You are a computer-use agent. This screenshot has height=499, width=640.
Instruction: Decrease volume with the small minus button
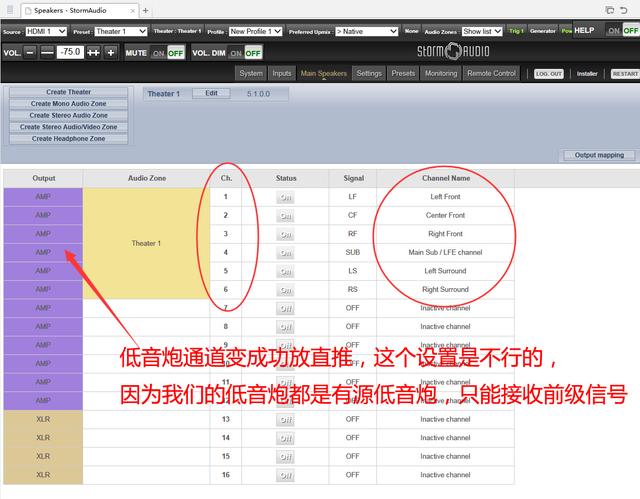(x=30, y=53)
